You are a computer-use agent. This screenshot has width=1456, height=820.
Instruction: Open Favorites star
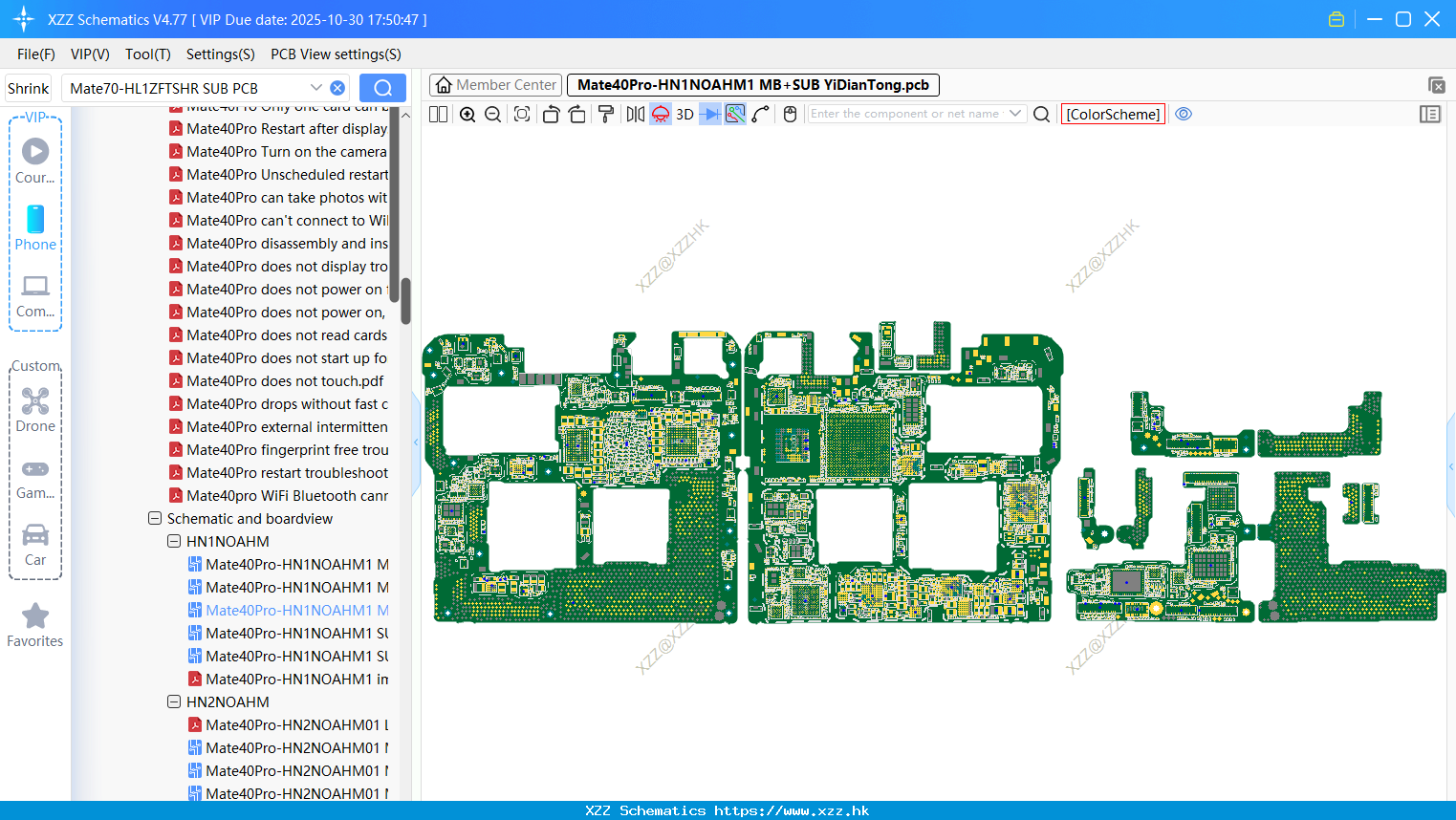35,625
